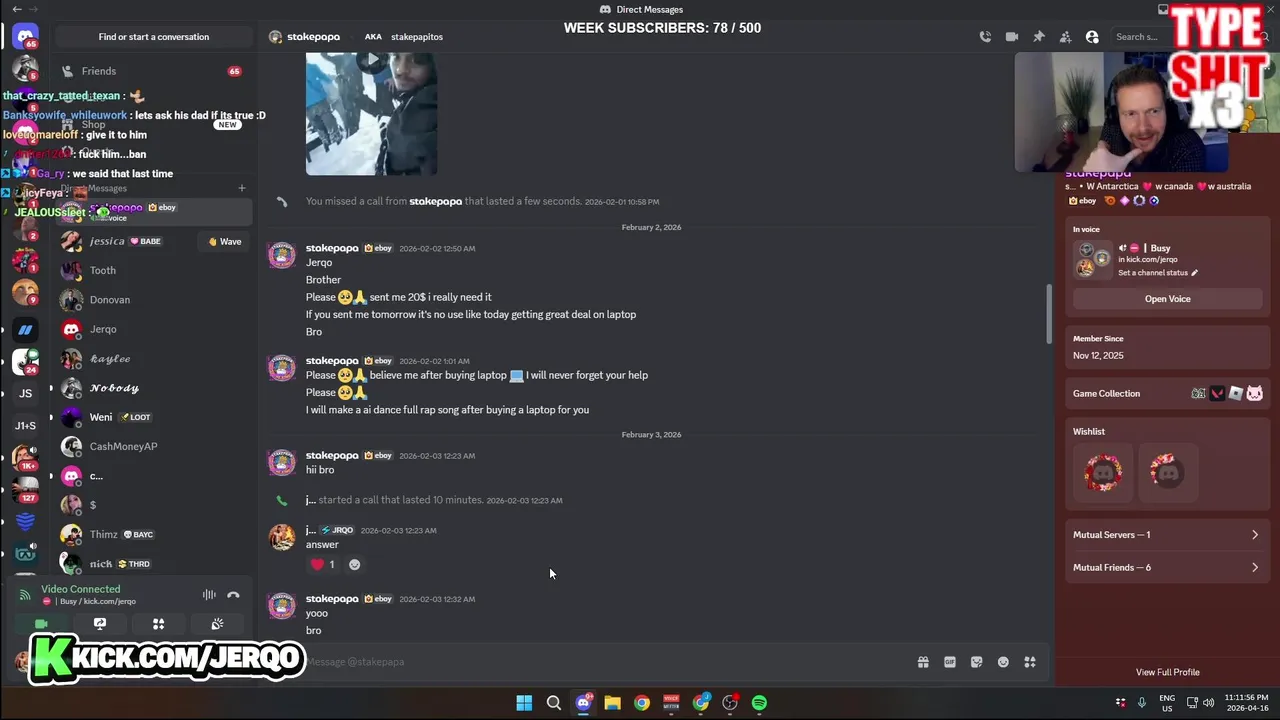Open the sticker picker
The height and width of the screenshot is (720, 1280).
pyautogui.click(x=977, y=662)
